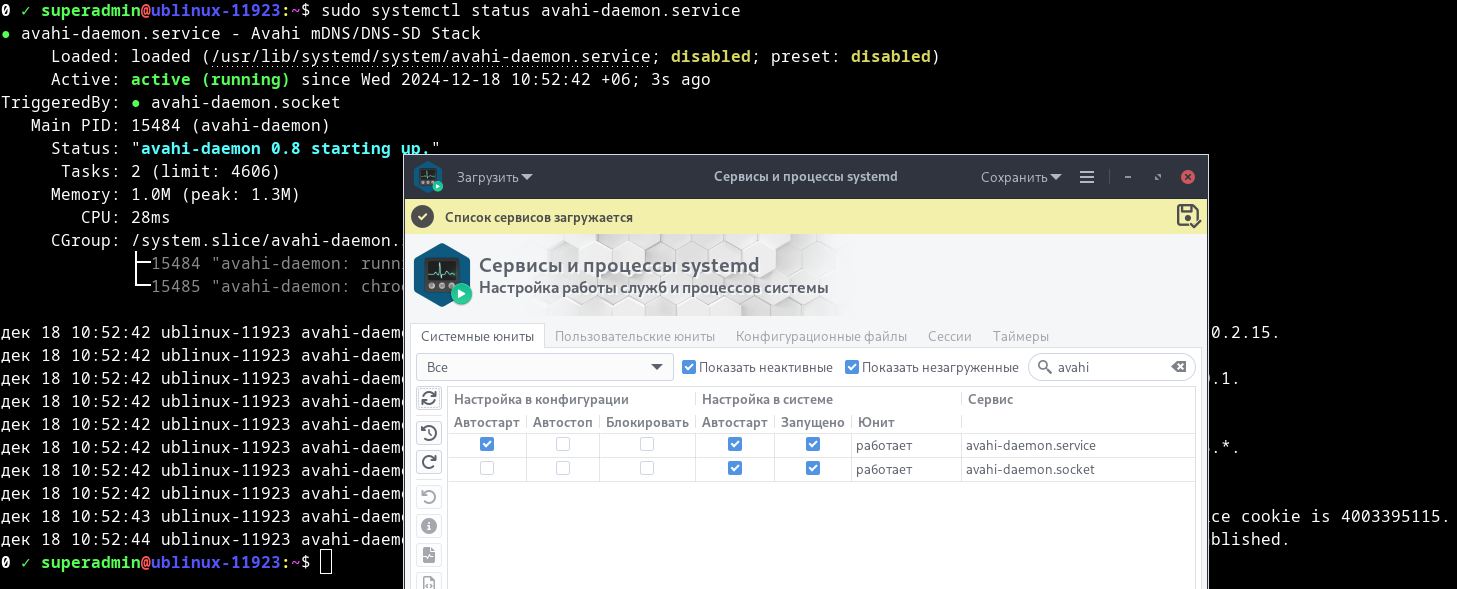Toggle system Автостарт for avahi-daemon.service
This screenshot has width=1457, height=589.
tap(735, 444)
